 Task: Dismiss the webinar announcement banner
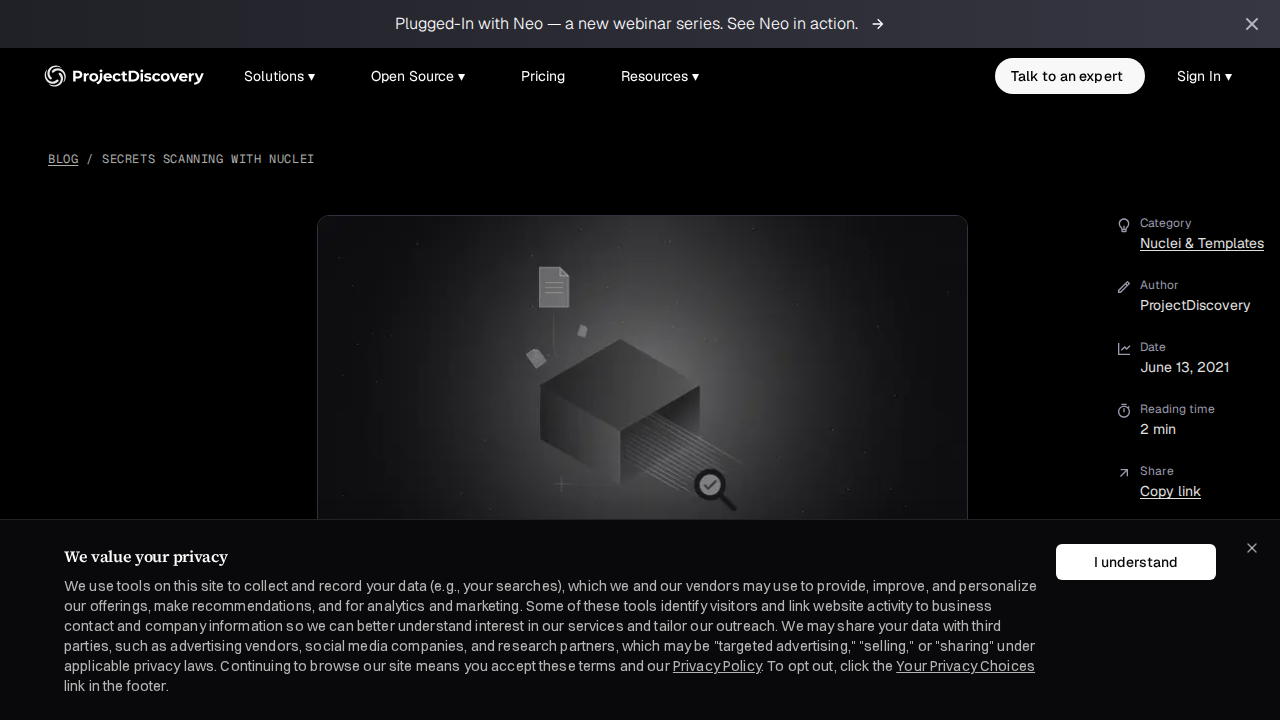tap(1252, 24)
